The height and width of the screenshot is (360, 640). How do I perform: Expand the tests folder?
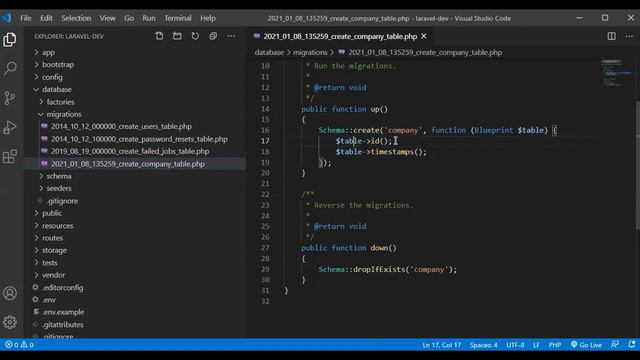click(x=135, y=262)
